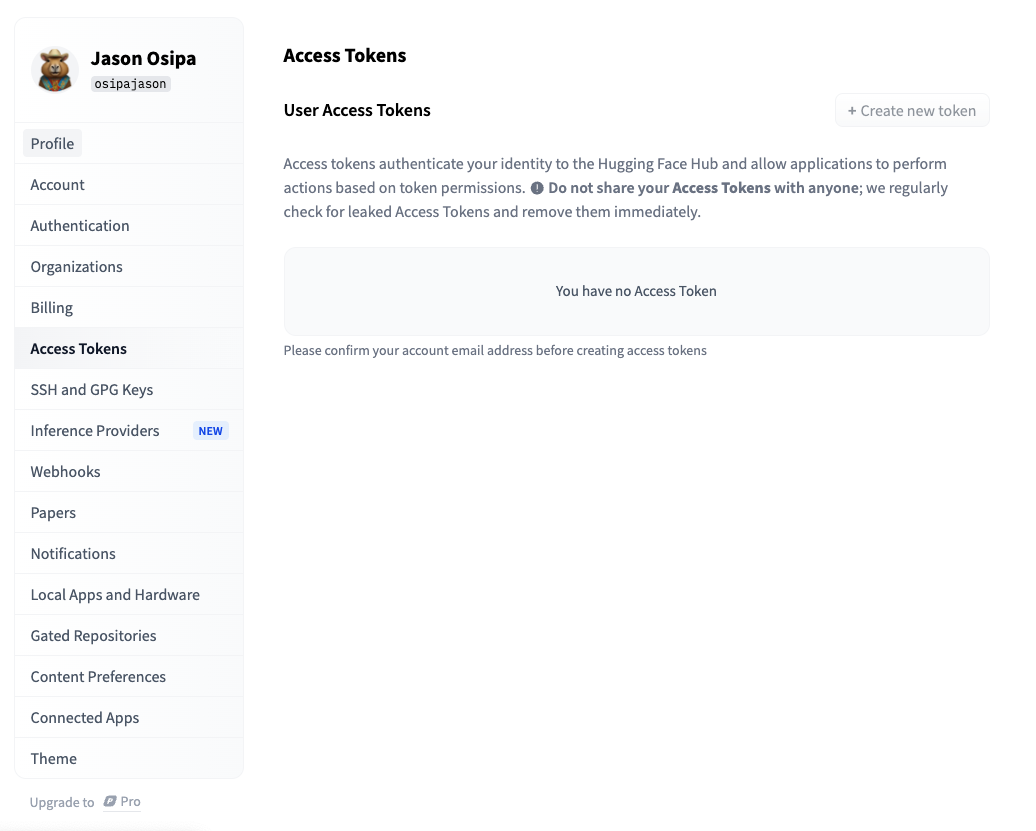Open Notifications settings

pos(129,553)
